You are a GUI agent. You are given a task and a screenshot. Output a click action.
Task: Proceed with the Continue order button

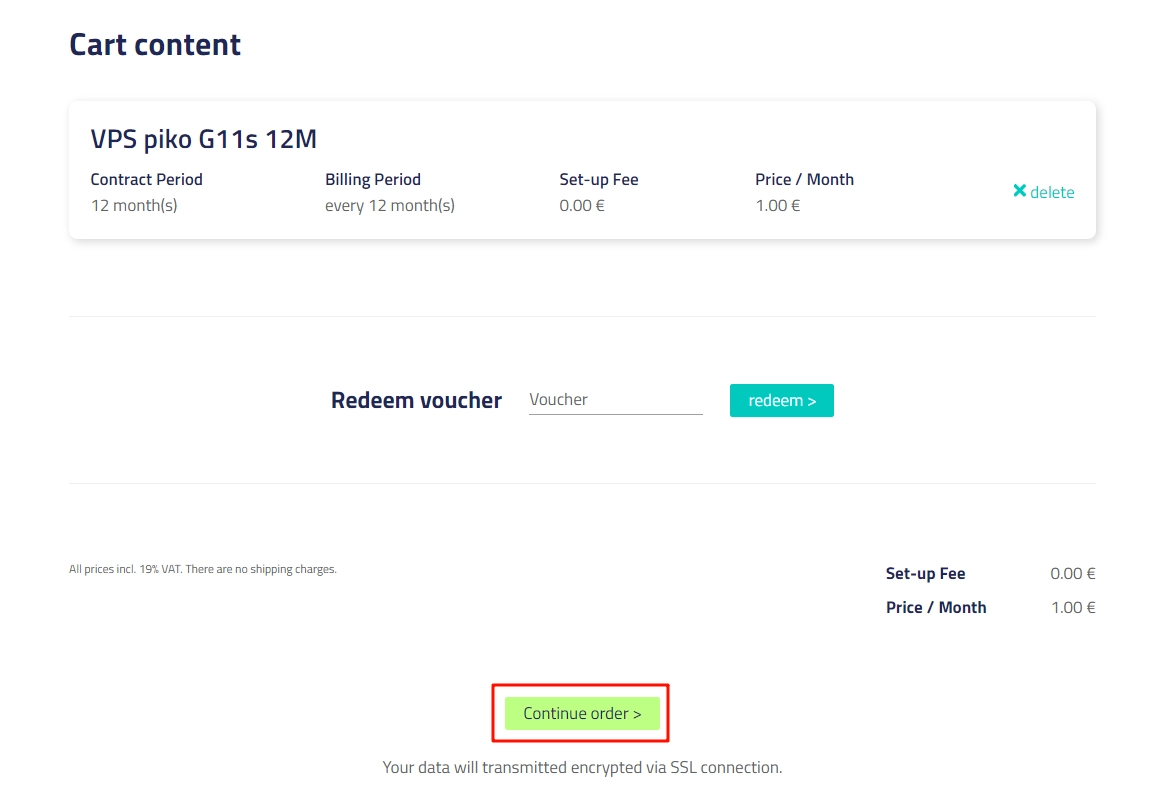(582, 713)
